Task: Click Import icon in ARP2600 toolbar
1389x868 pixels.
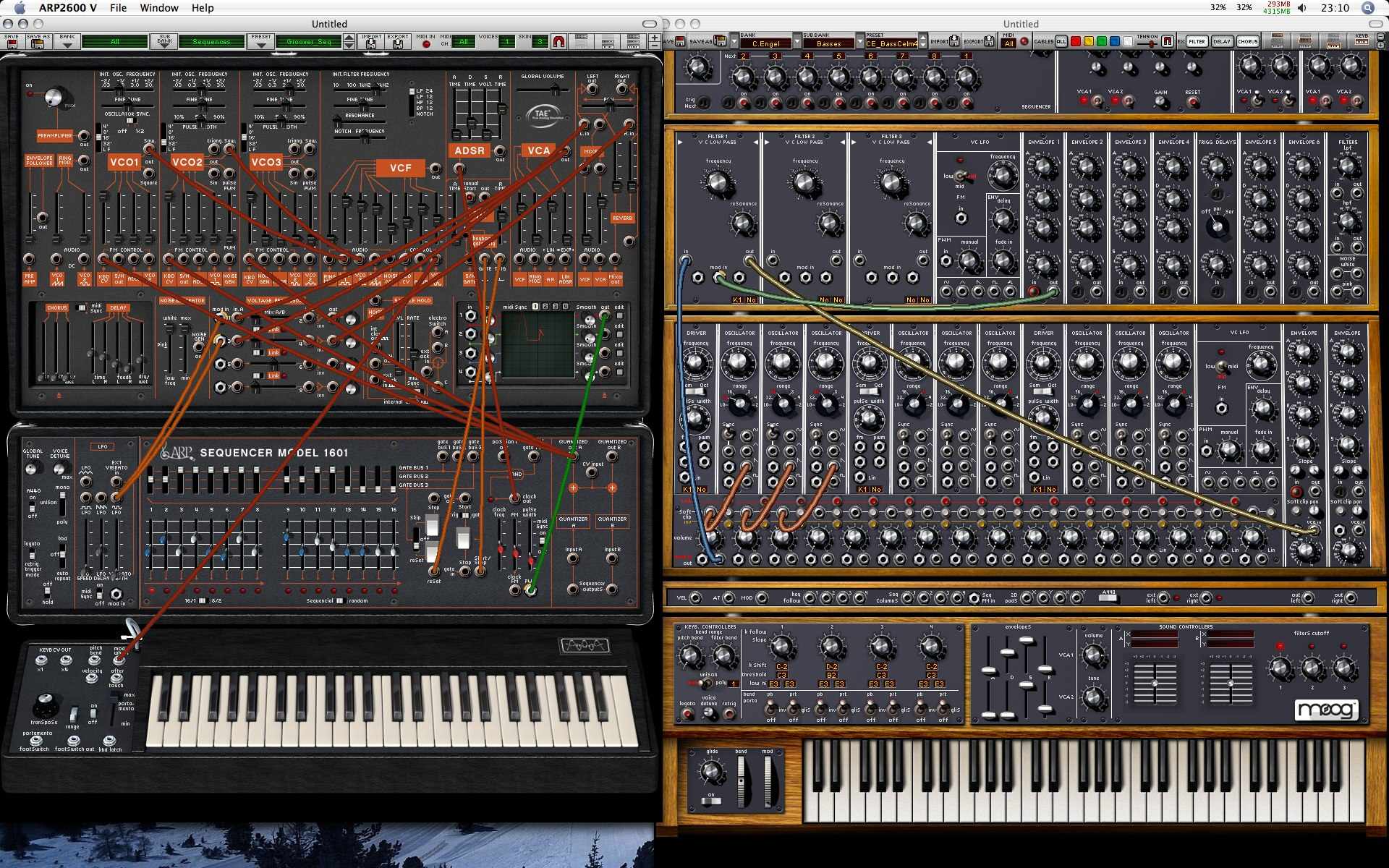Action: 371,44
